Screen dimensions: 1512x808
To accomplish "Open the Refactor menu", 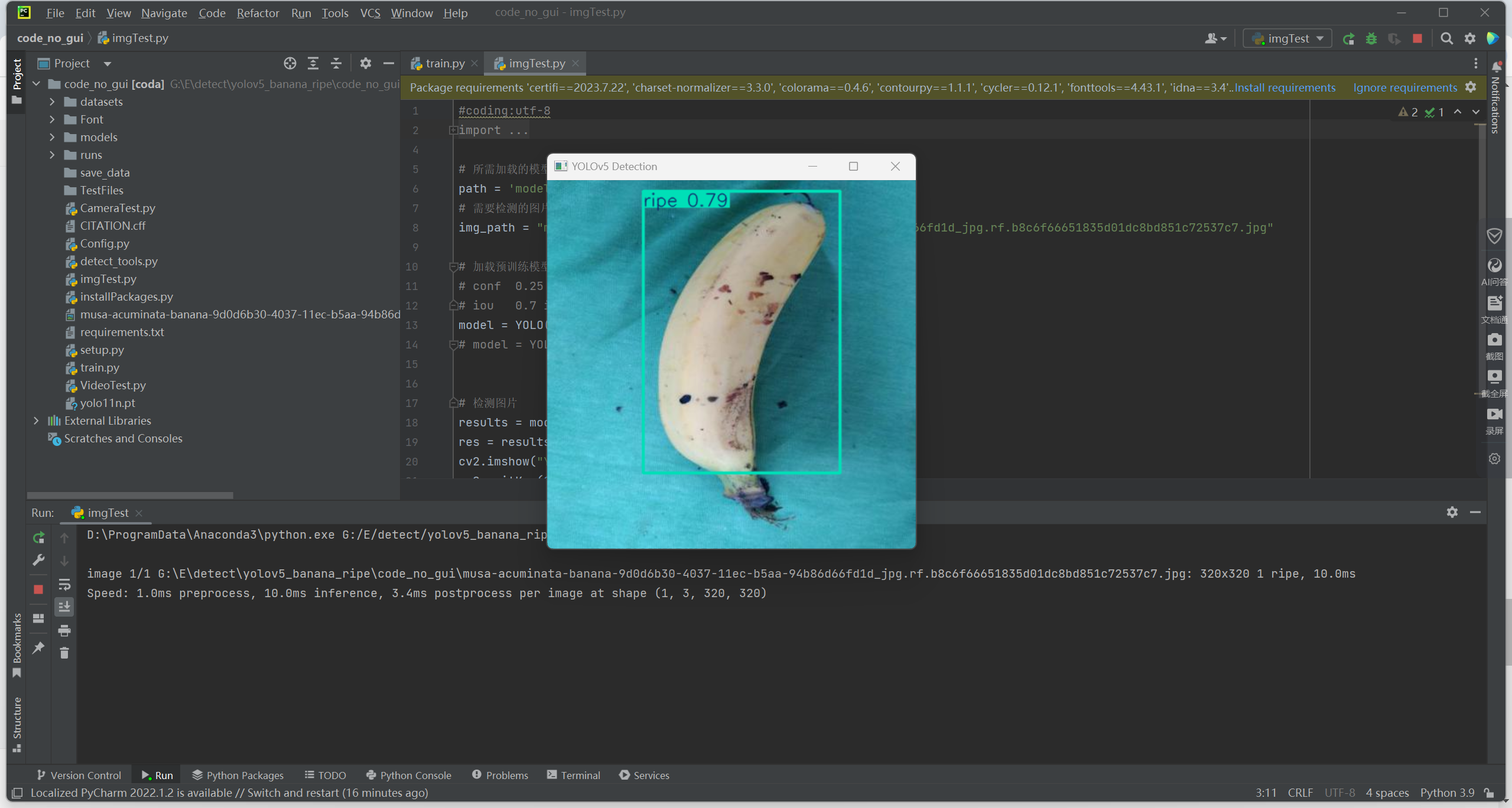I will pyautogui.click(x=258, y=13).
